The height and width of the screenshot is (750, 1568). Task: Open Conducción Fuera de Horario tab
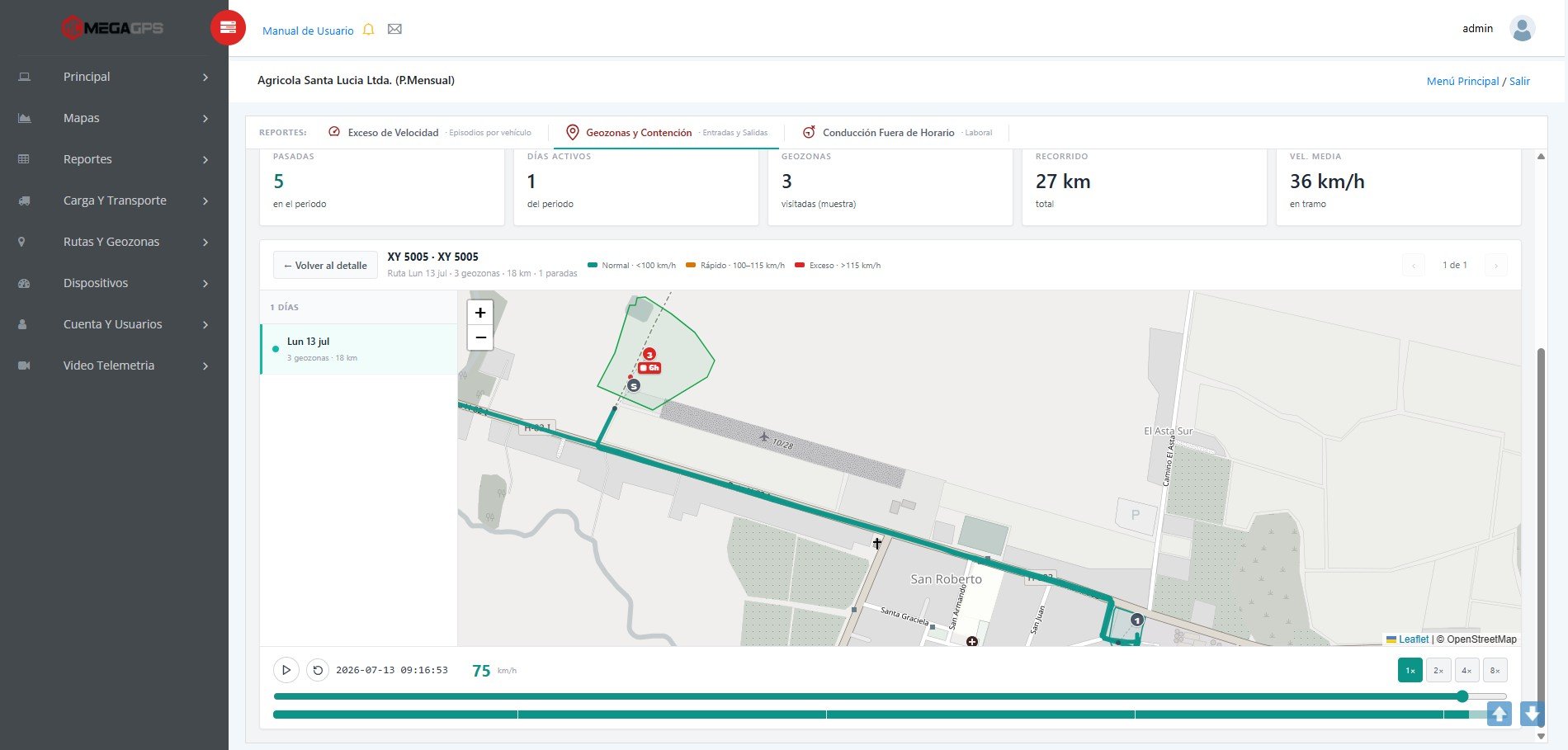(898, 132)
